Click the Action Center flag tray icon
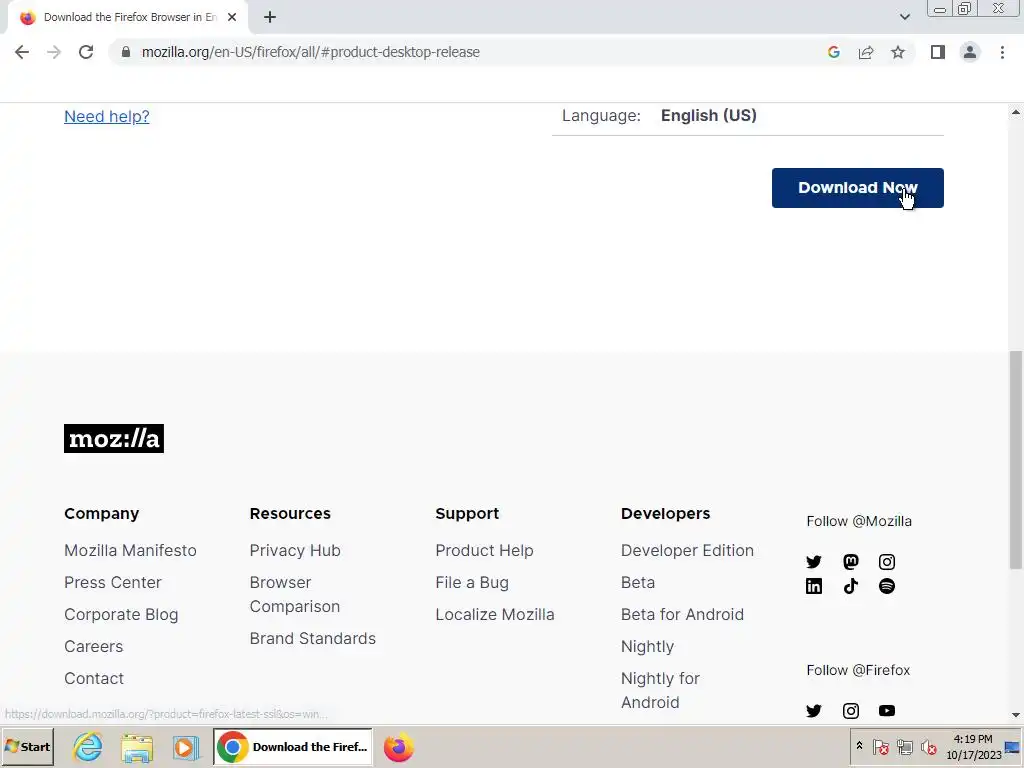This screenshot has width=1024, height=768. (880, 746)
